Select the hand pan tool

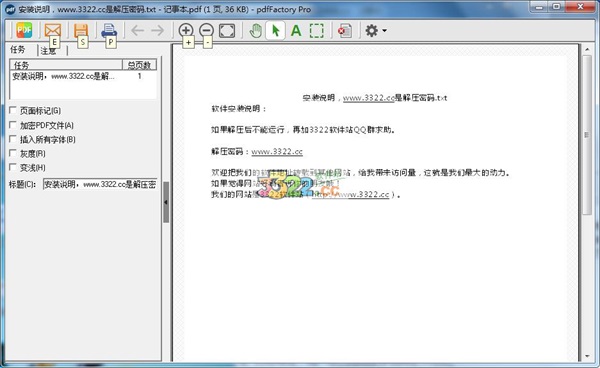tap(255, 31)
